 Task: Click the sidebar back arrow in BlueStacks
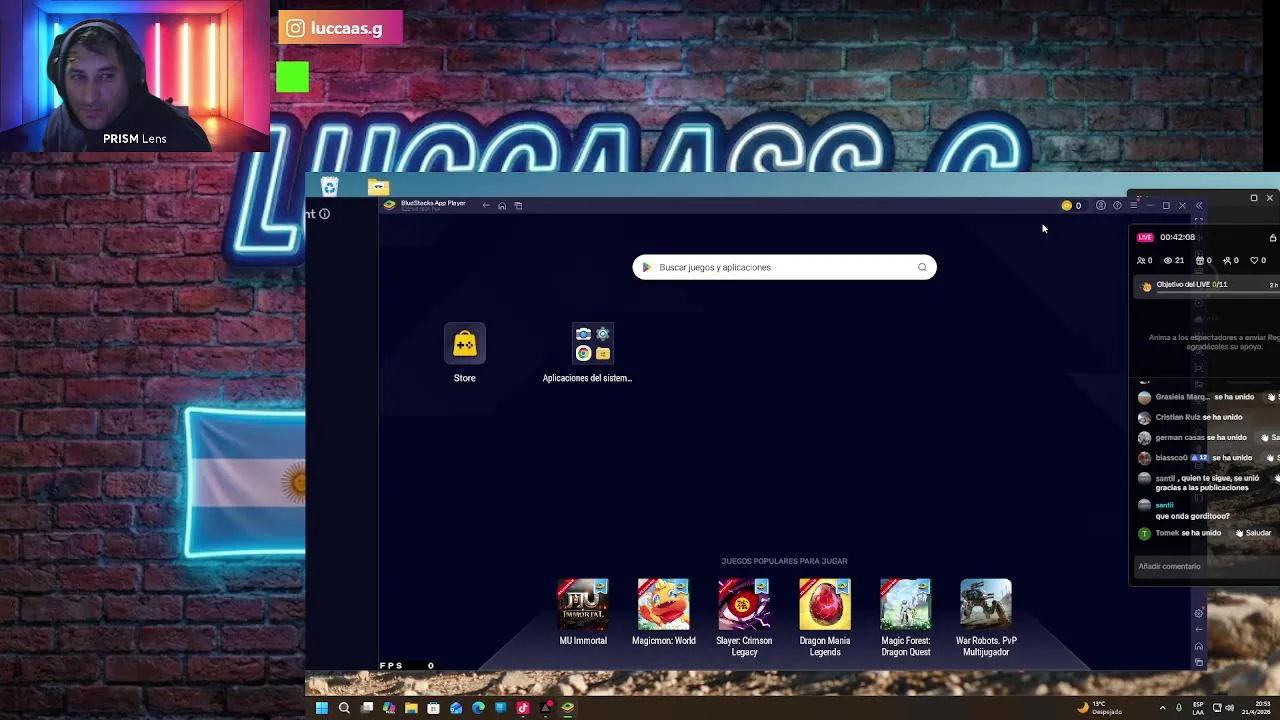pyautogui.click(x=1199, y=630)
